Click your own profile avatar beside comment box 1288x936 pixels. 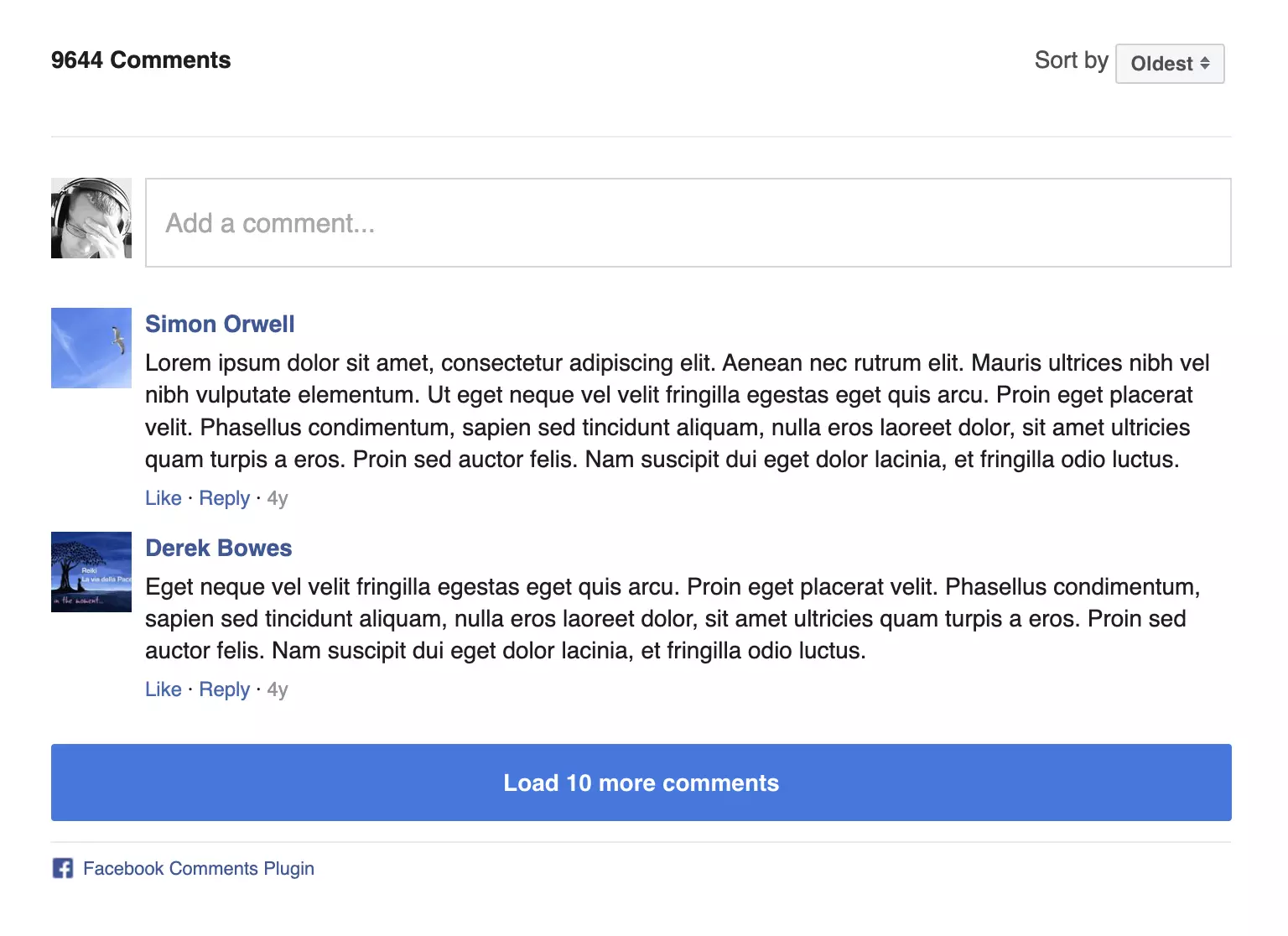pyautogui.click(x=91, y=218)
